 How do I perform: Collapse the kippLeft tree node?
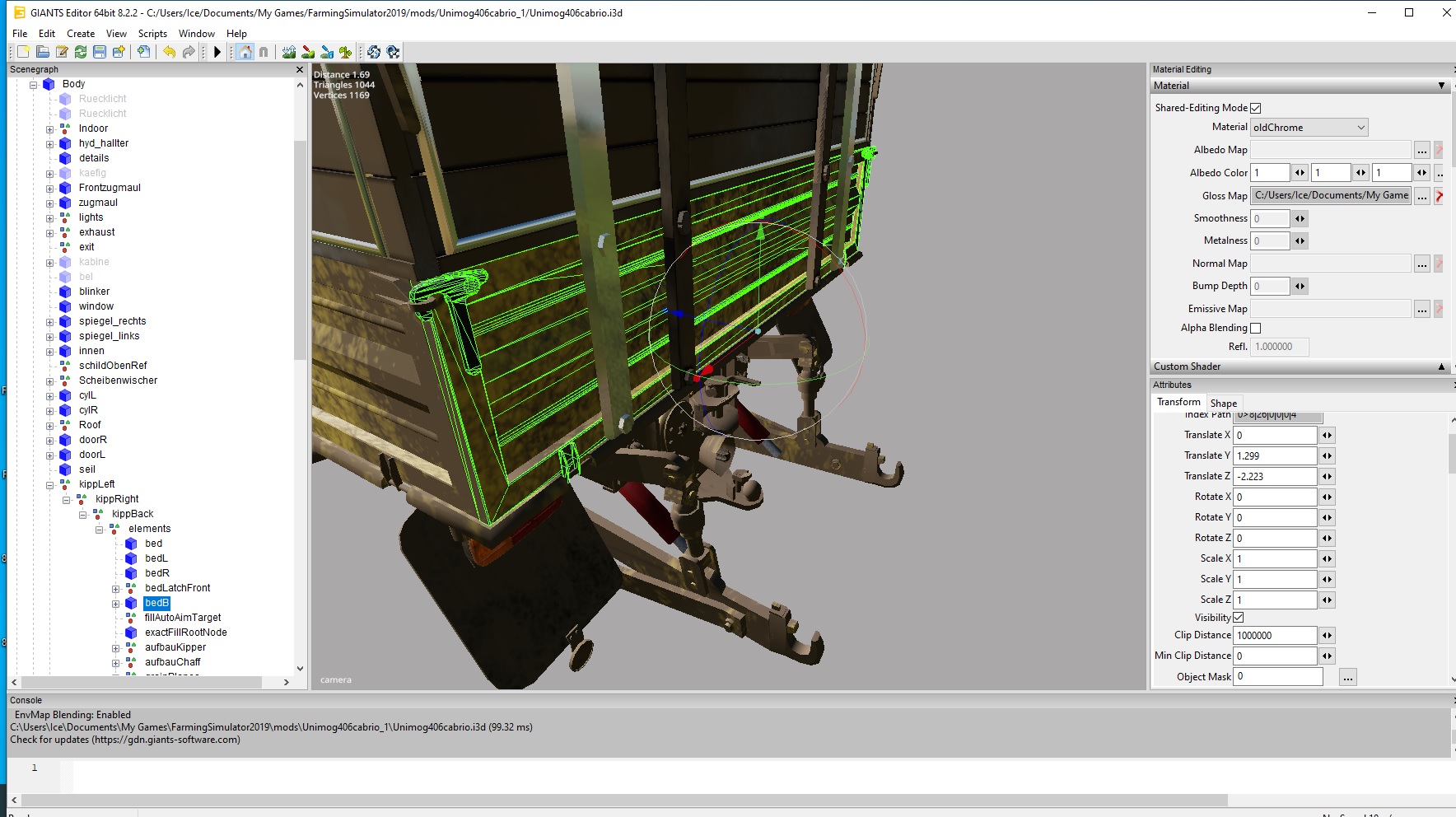(x=50, y=484)
